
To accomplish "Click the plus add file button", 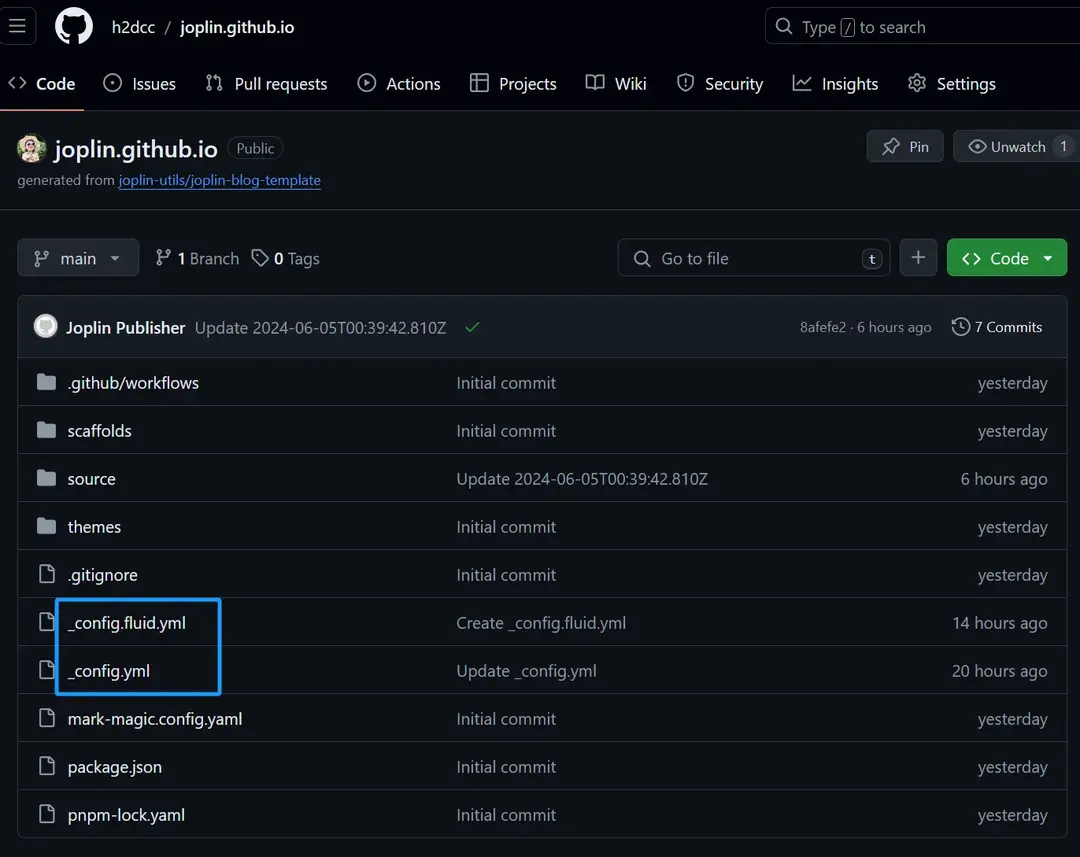I will (918, 258).
